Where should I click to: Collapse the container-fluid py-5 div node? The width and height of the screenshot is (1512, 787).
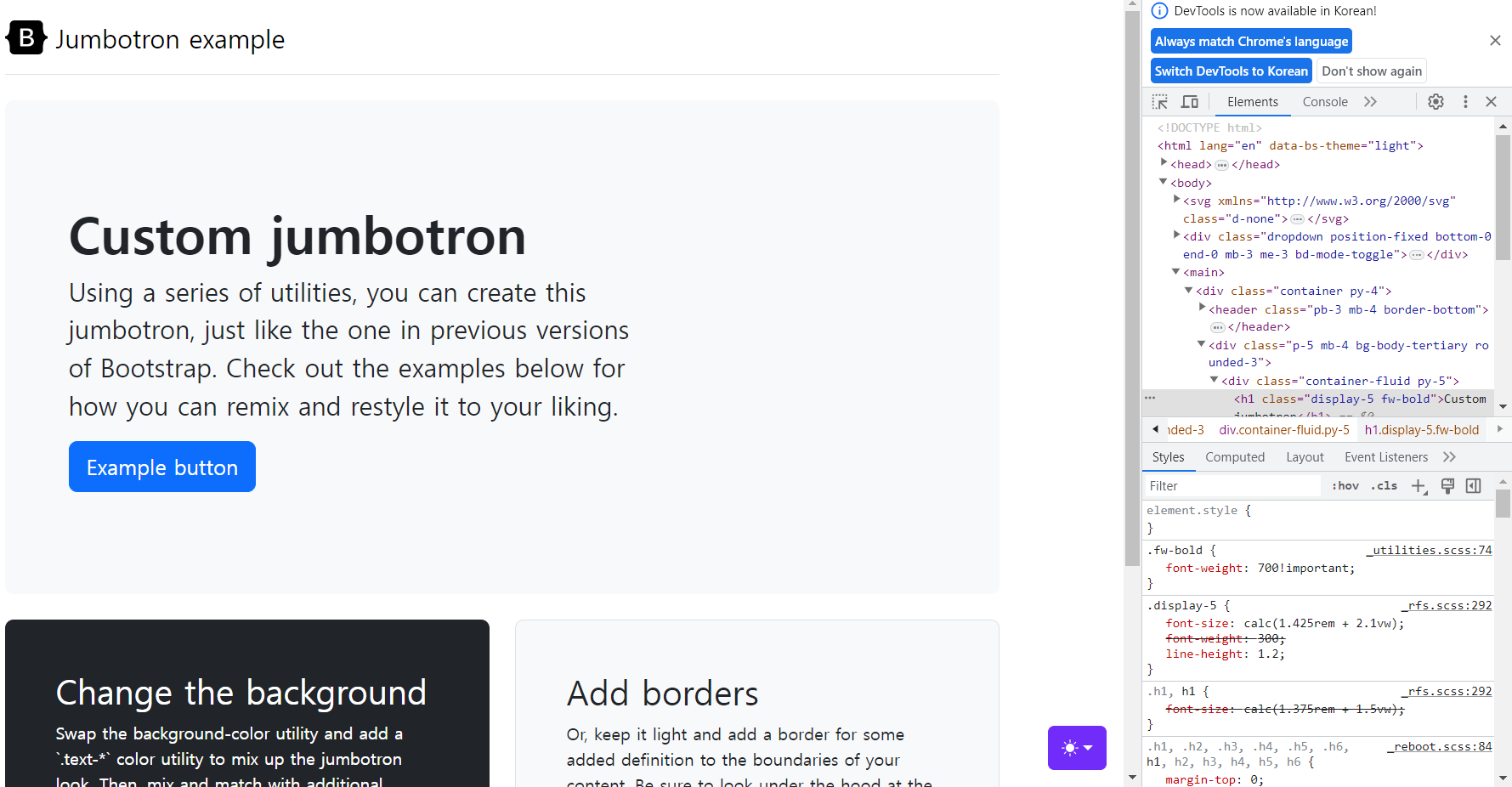point(1215,380)
